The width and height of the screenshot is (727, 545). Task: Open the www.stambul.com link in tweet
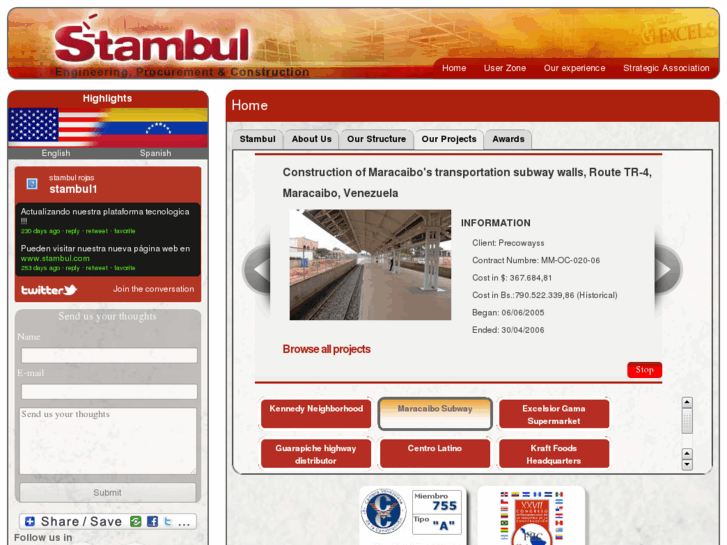point(55,258)
